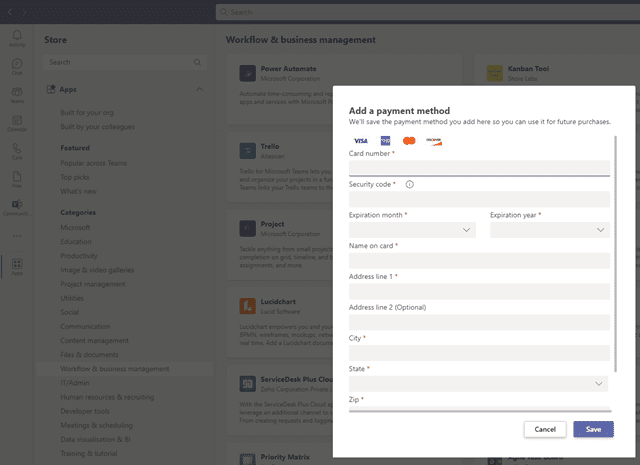
Task: Click the forward navigation arrow
Action: [24, 12]
